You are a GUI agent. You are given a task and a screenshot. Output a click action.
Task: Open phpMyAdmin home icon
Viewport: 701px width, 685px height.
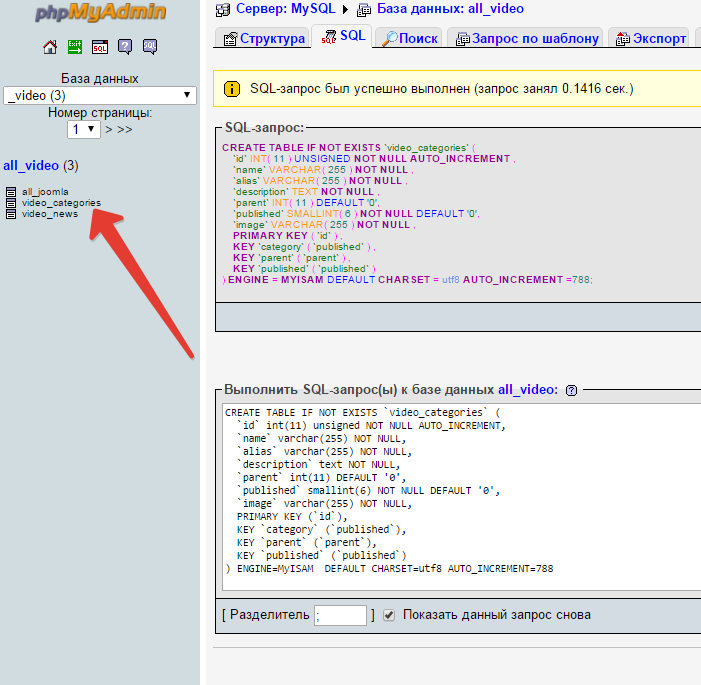coord(50,47)
